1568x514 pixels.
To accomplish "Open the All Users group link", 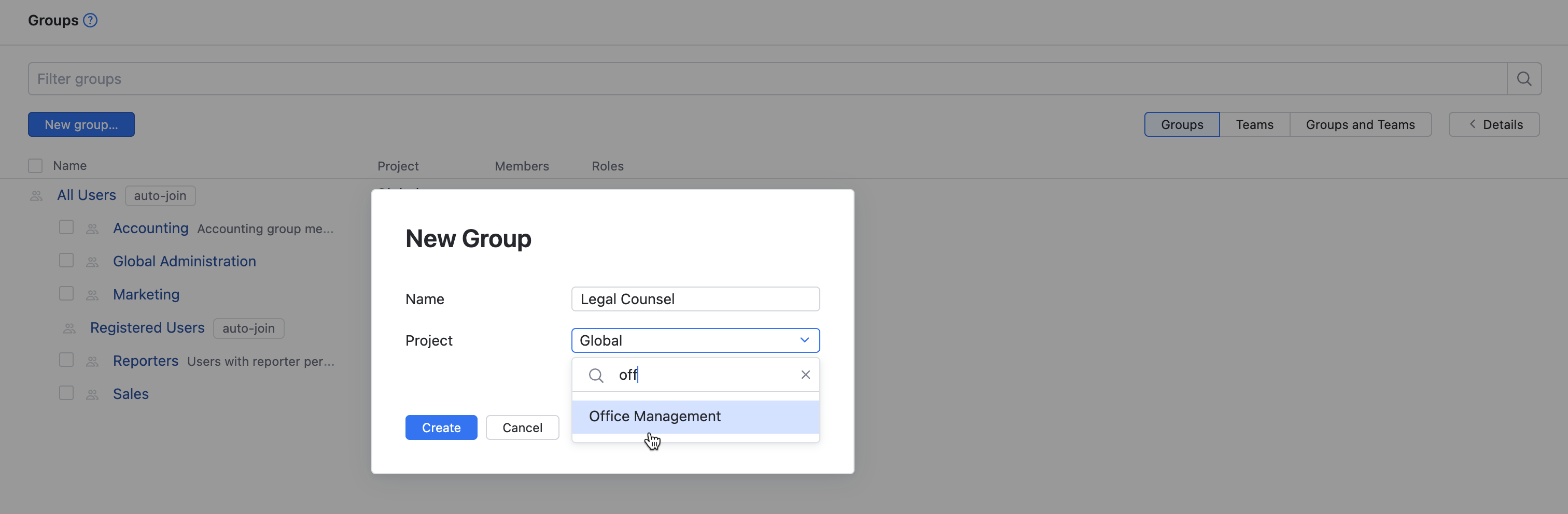I will pyautogui.click(x=87, y=195).
